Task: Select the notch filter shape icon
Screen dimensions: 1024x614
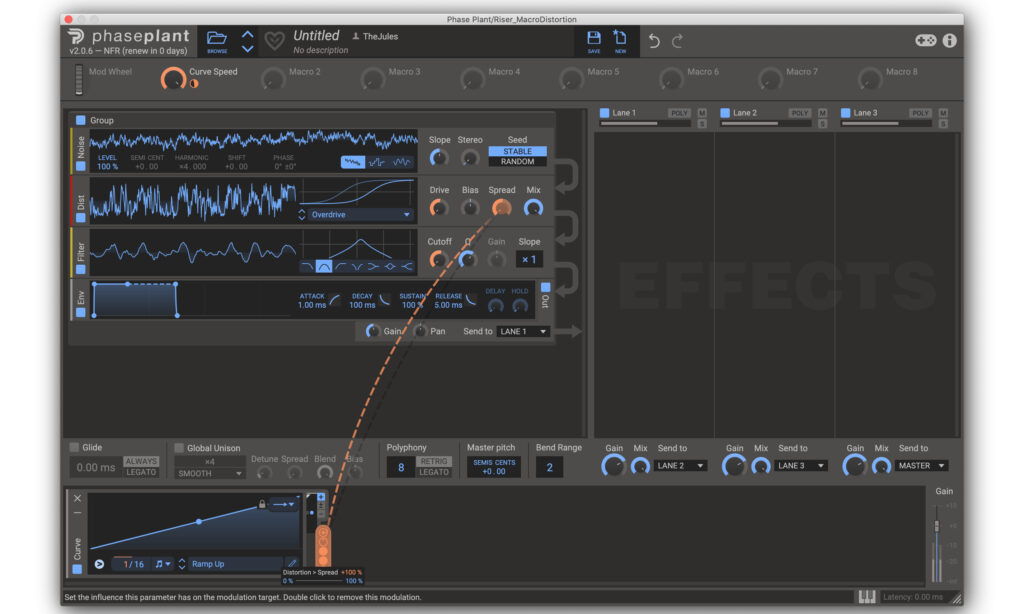Action: coord(357,267)
